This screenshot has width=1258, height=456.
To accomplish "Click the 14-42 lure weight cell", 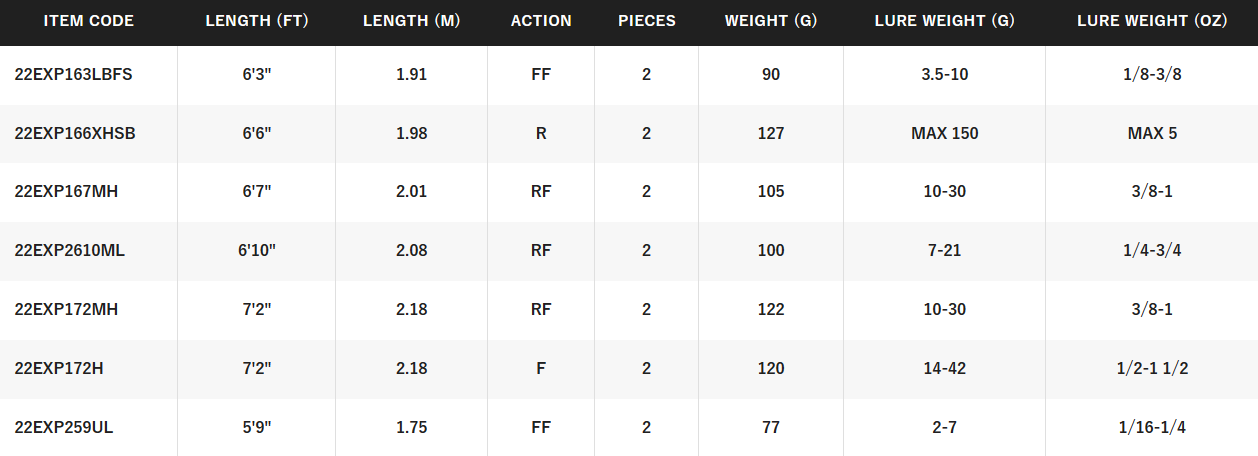I will tap(945, 368).
